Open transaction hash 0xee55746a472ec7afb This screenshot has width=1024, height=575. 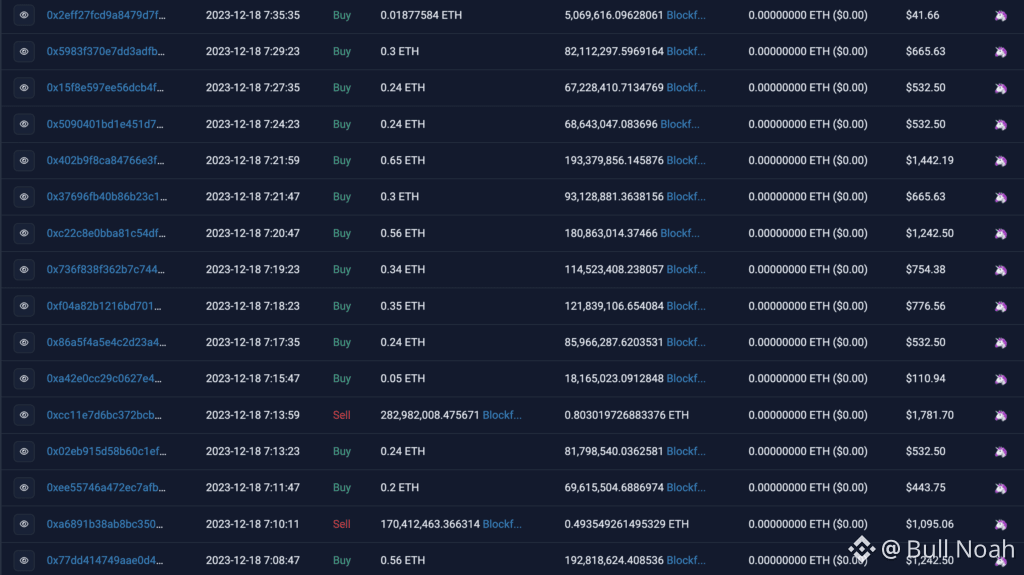pyautogui.click(x=106, y=487)
